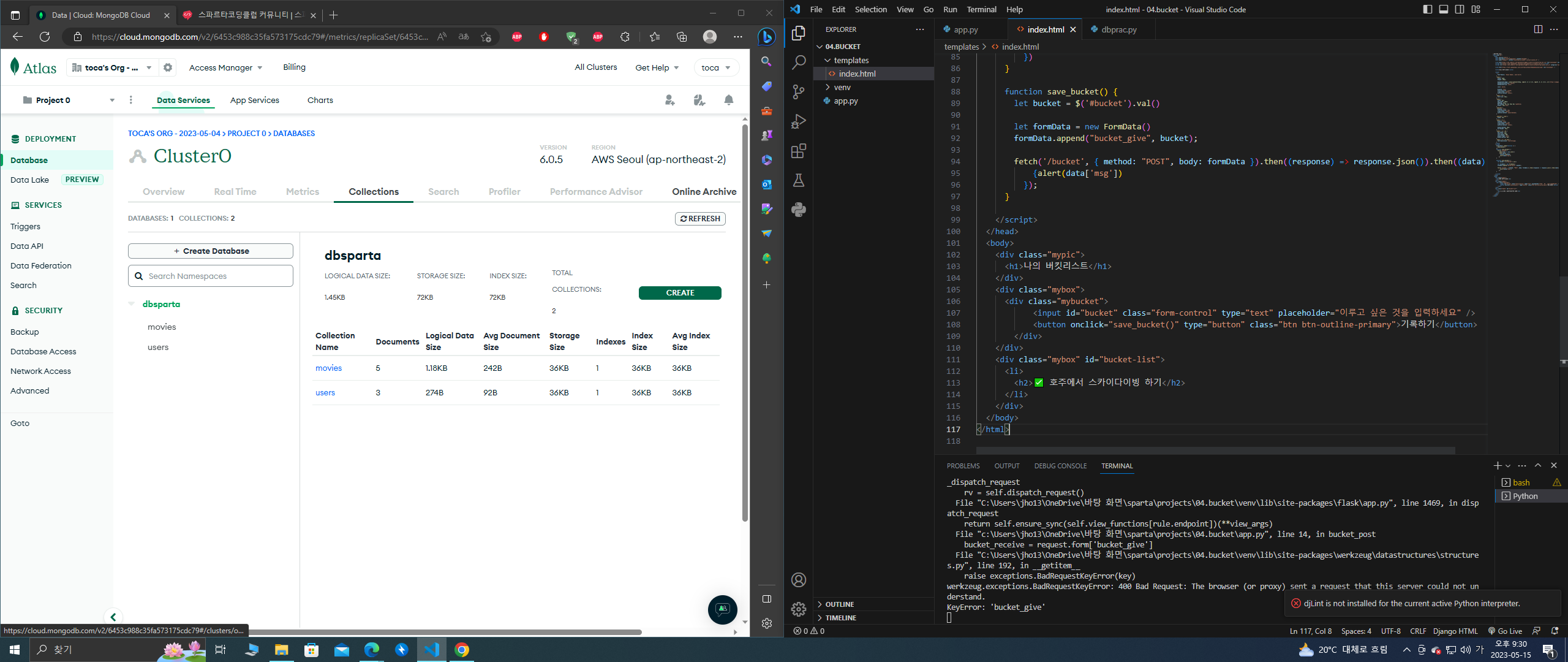The height and width of the screenshot is (662, 1568).
Task: Open Explorer view in VS Code activity bar
Action: click(799, 33)
